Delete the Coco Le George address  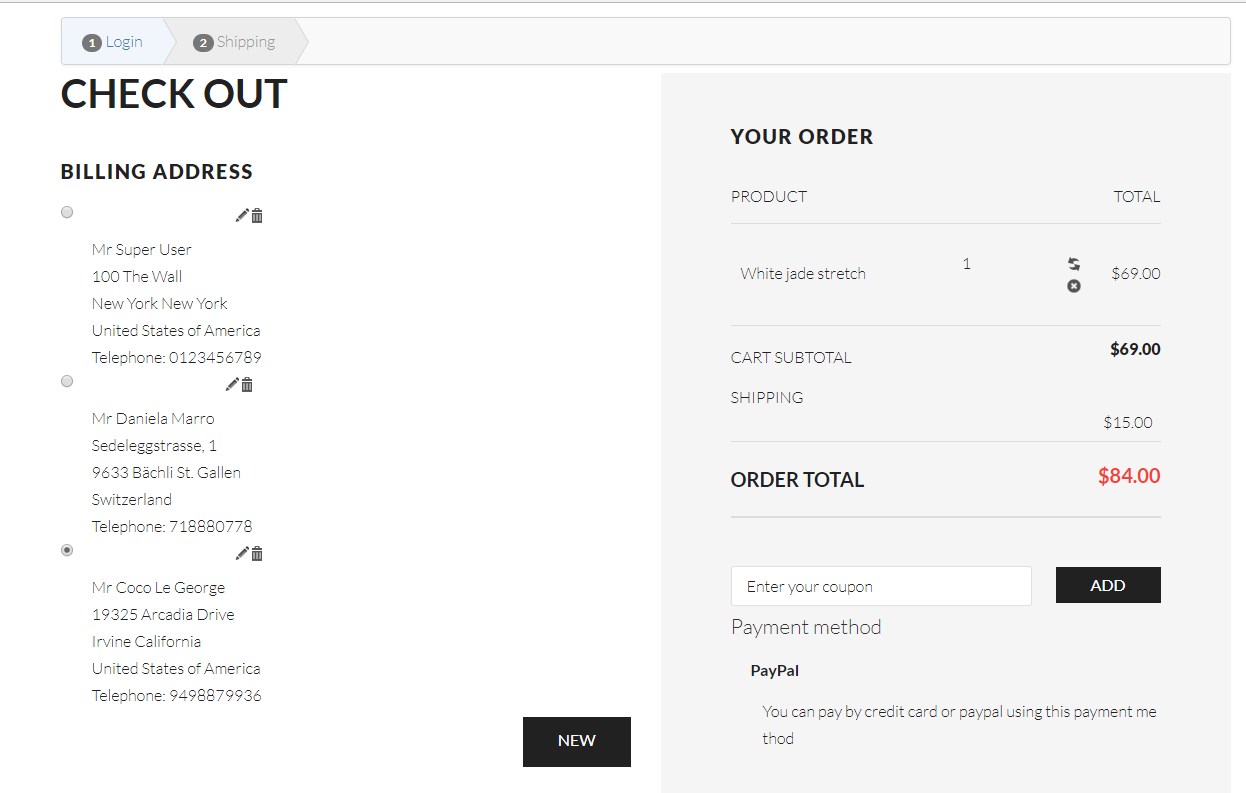257,553
